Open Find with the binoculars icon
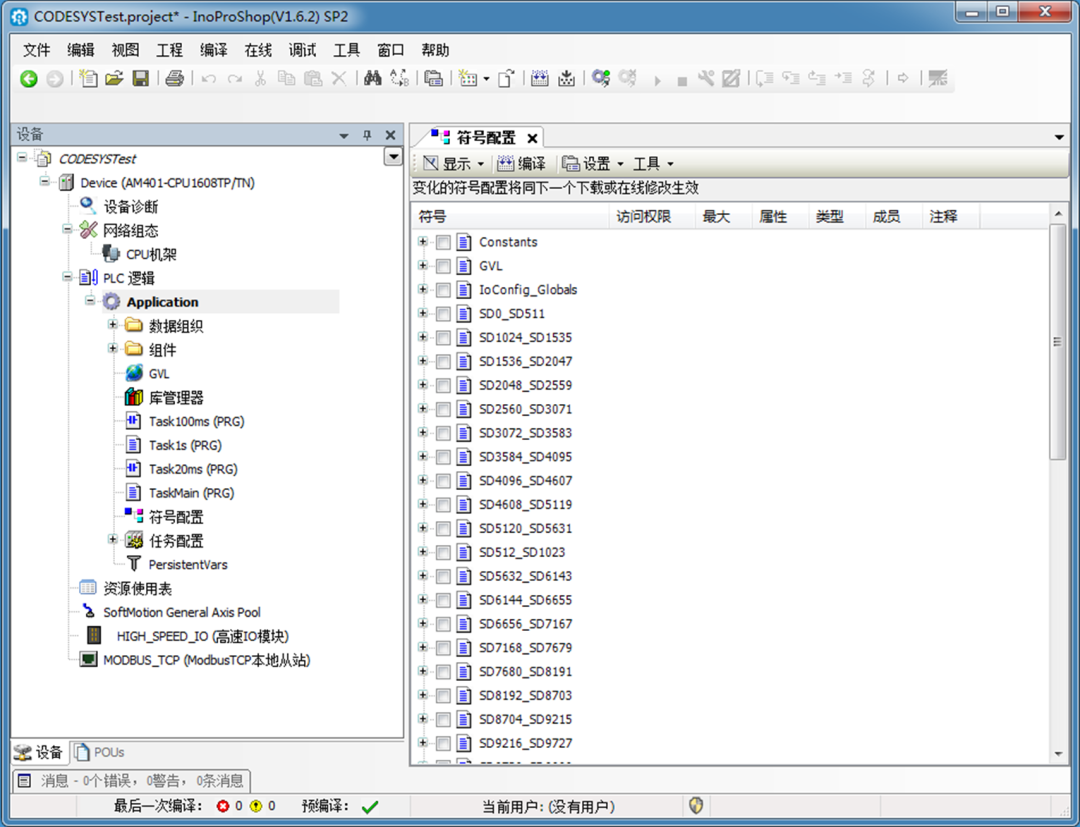This screenshot has height=827, width=1080. (373, 78)
